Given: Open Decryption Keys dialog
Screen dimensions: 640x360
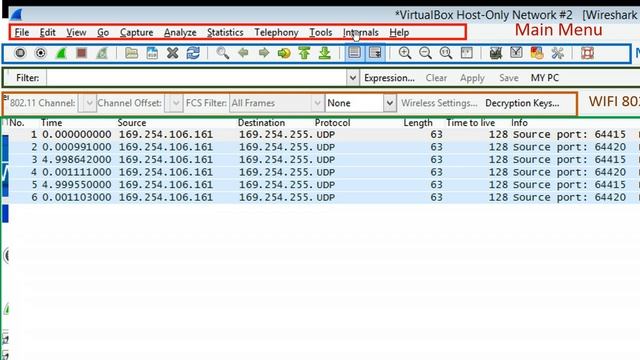Looking at the screenshot, I should tap(522, 103).
